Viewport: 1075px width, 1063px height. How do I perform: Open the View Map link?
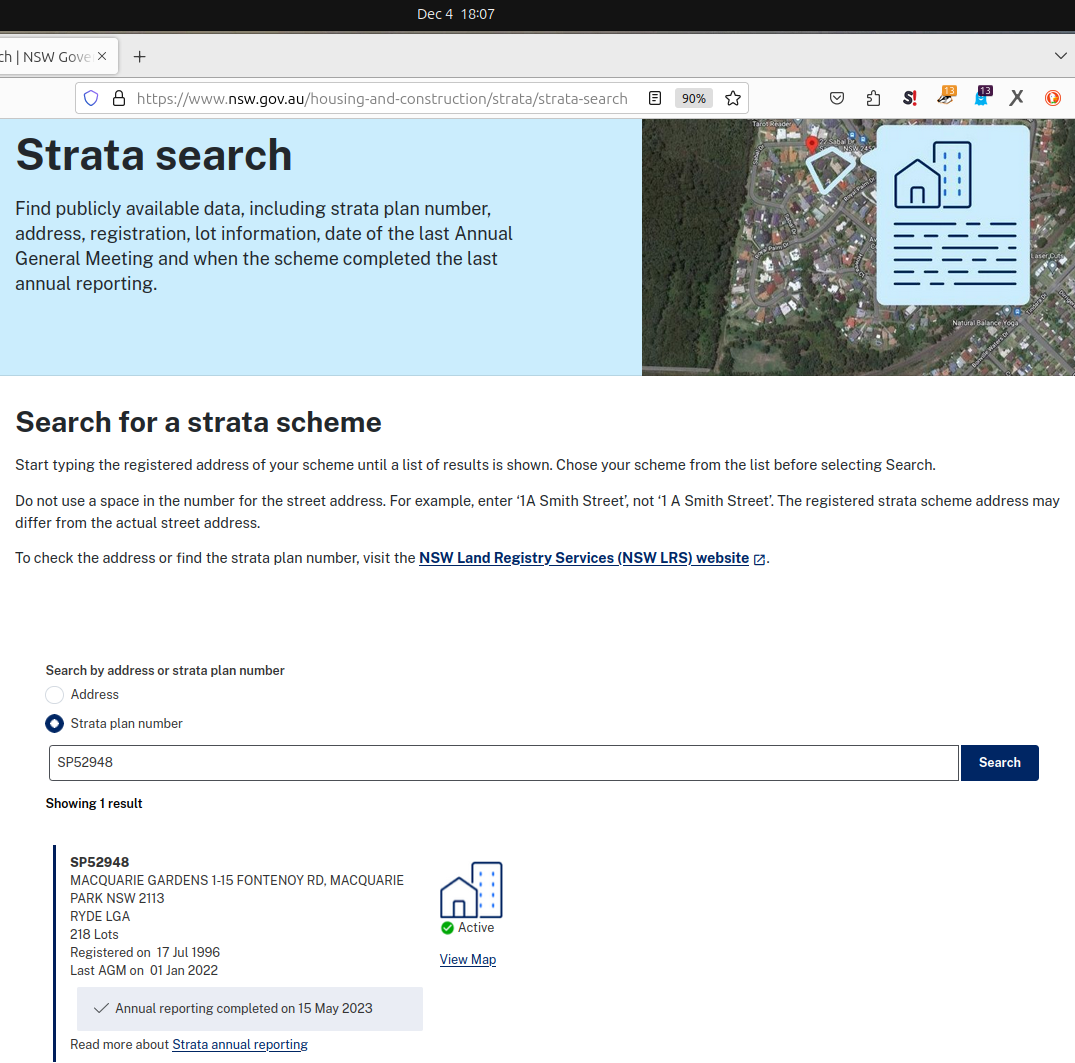(x=468, y=960)
